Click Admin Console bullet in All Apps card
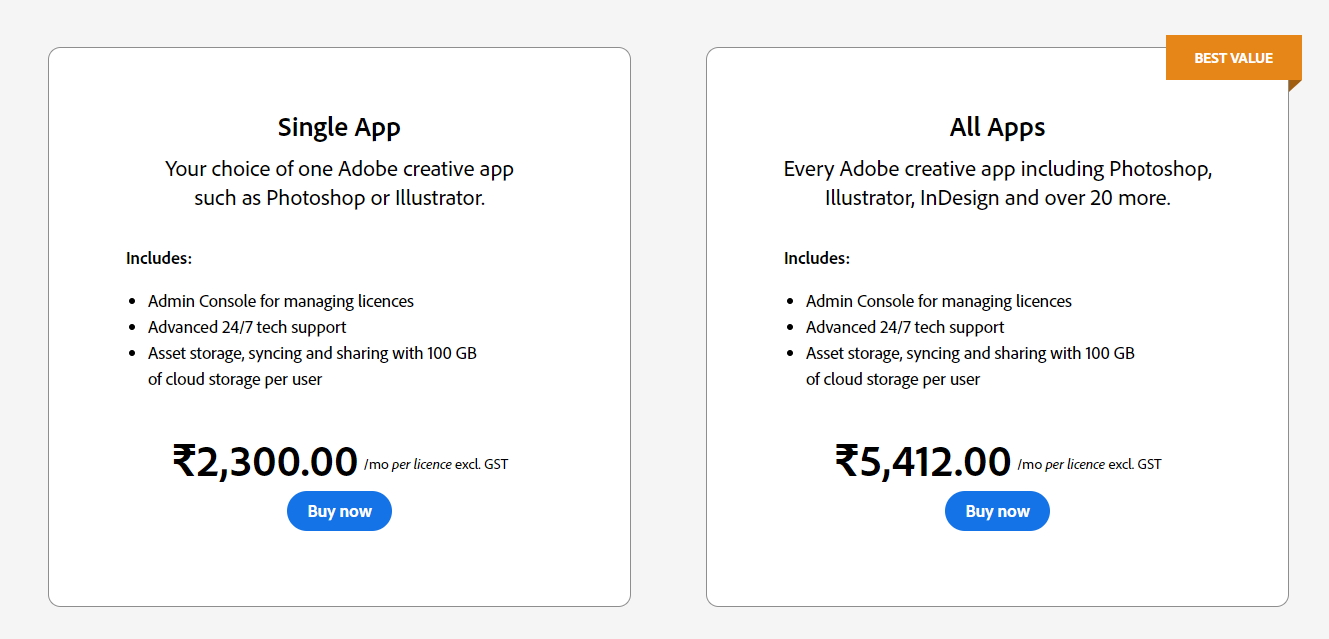The image size is (1329, 639). click(x=938, y=301)
